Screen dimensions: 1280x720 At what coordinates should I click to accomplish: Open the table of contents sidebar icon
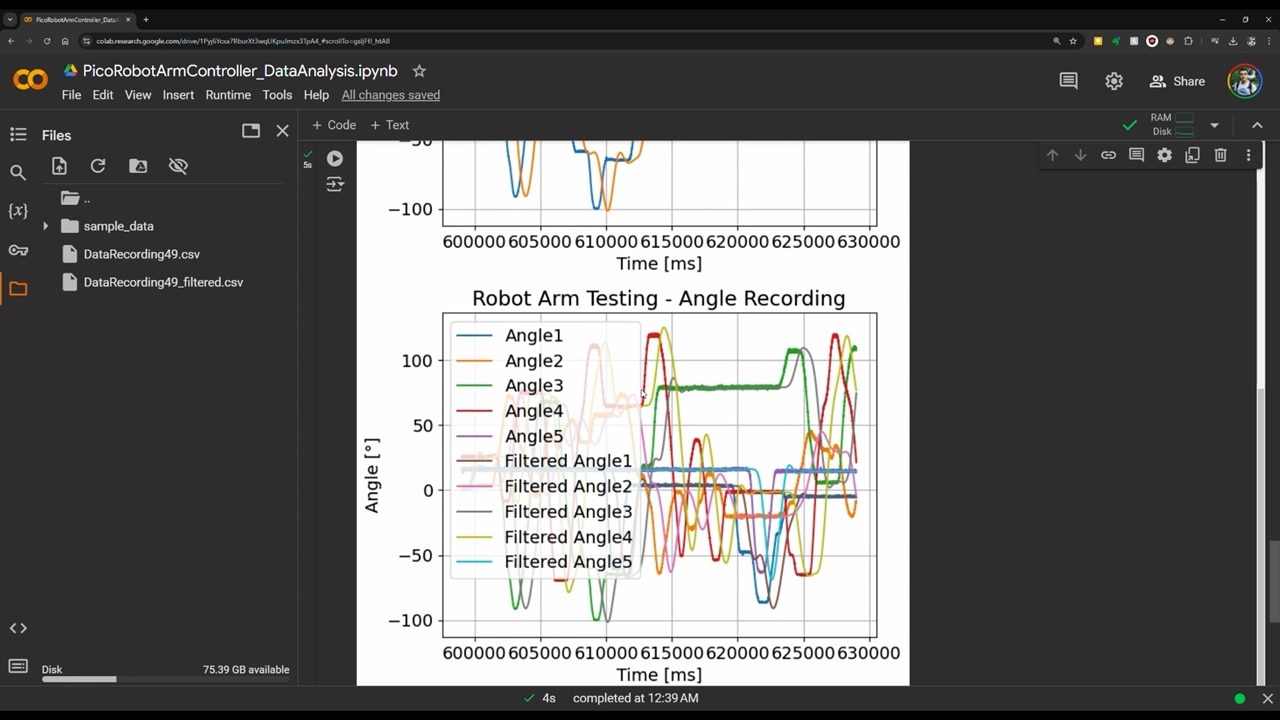[x=18, y=135]
